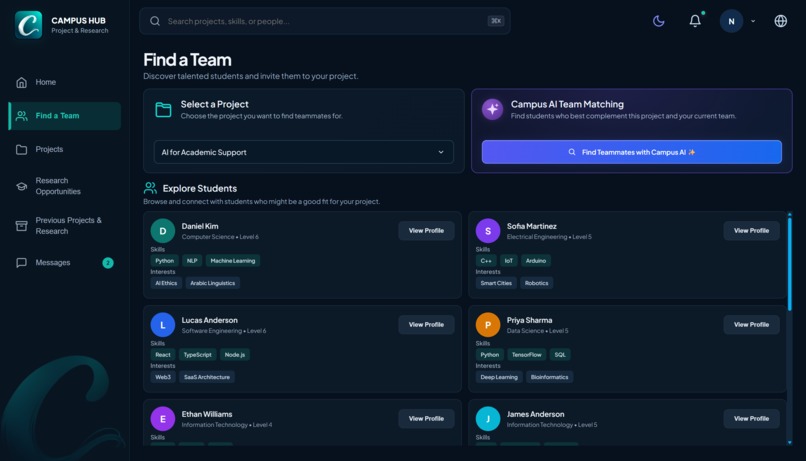806x461 pixels.
Task: Click Ethan Williams's E avatar
Action: pyautogui.click(x=163, y=419)
